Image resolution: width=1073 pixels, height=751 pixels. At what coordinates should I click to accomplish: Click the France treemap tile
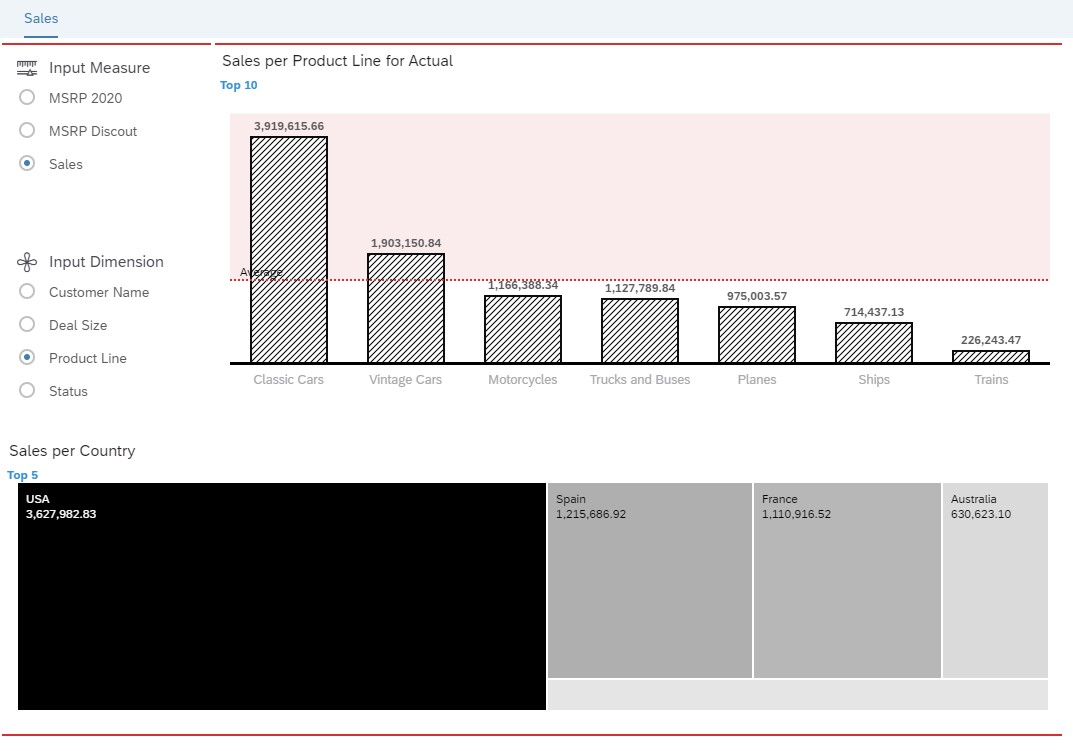tap(847, 580)
